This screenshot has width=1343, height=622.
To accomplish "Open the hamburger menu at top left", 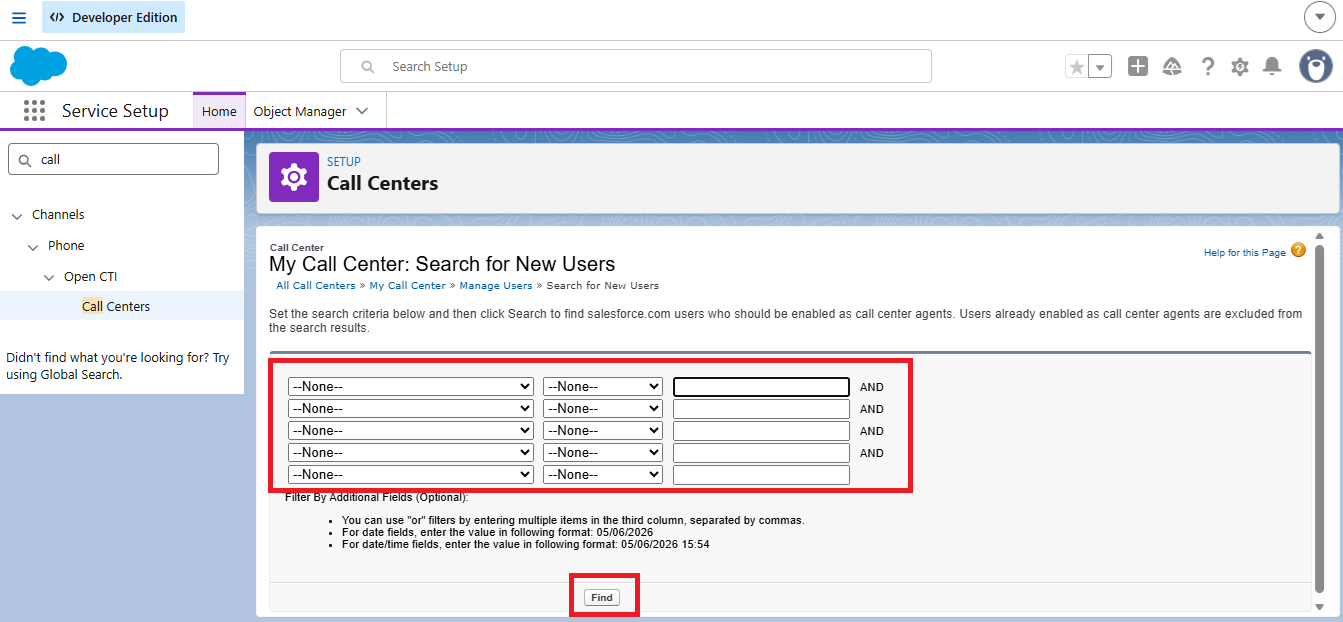I will click(19, 17).
